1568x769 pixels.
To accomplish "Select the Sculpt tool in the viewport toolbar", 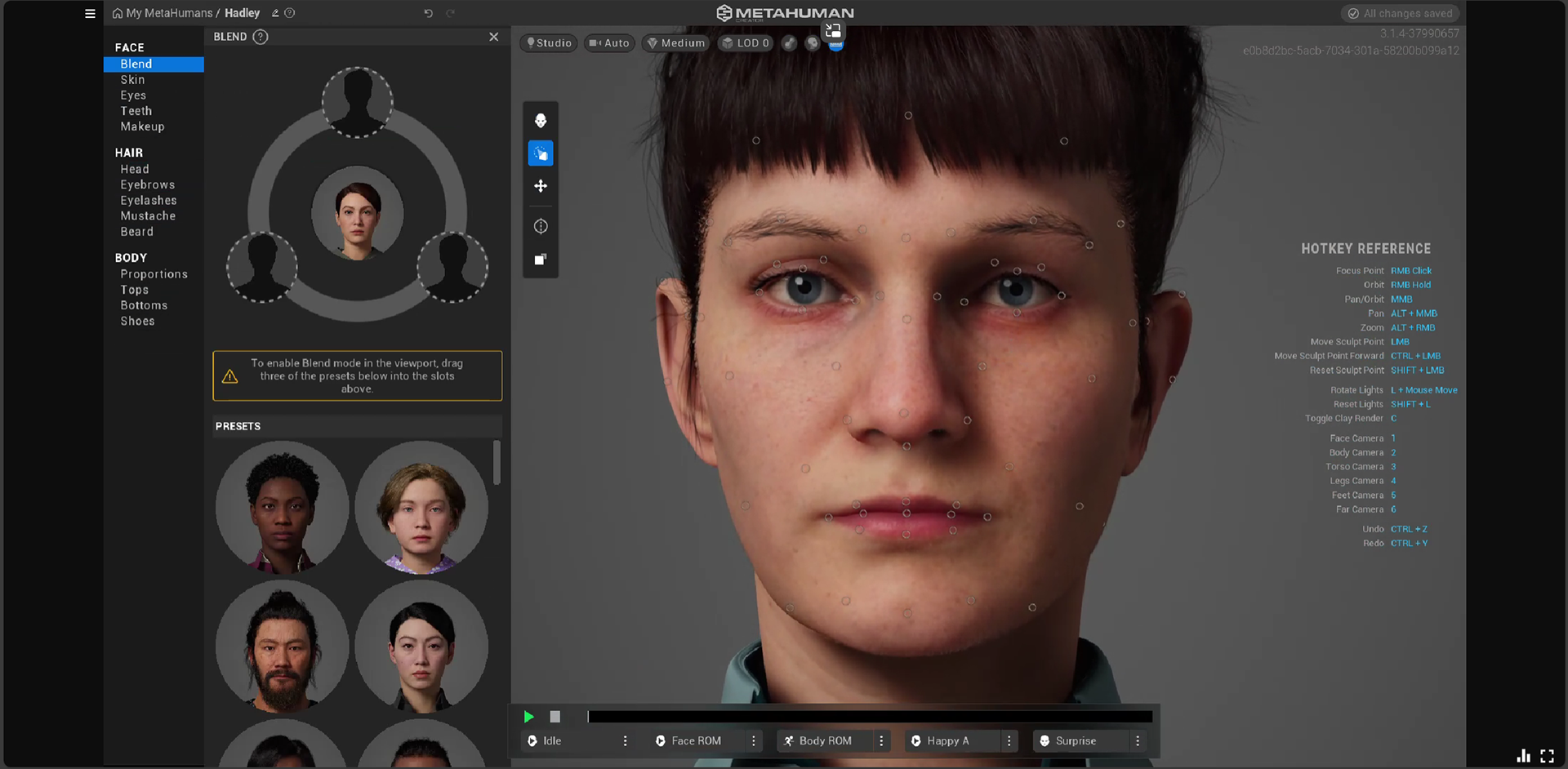I will 541,153.
